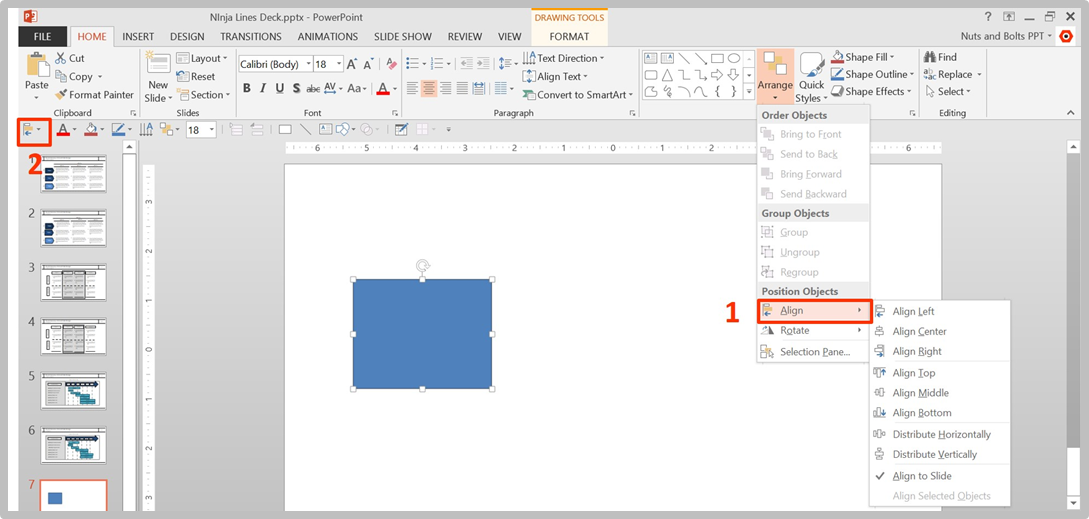
Task: Click ribbon Font Color red A swatch
Action: [383, 89]
